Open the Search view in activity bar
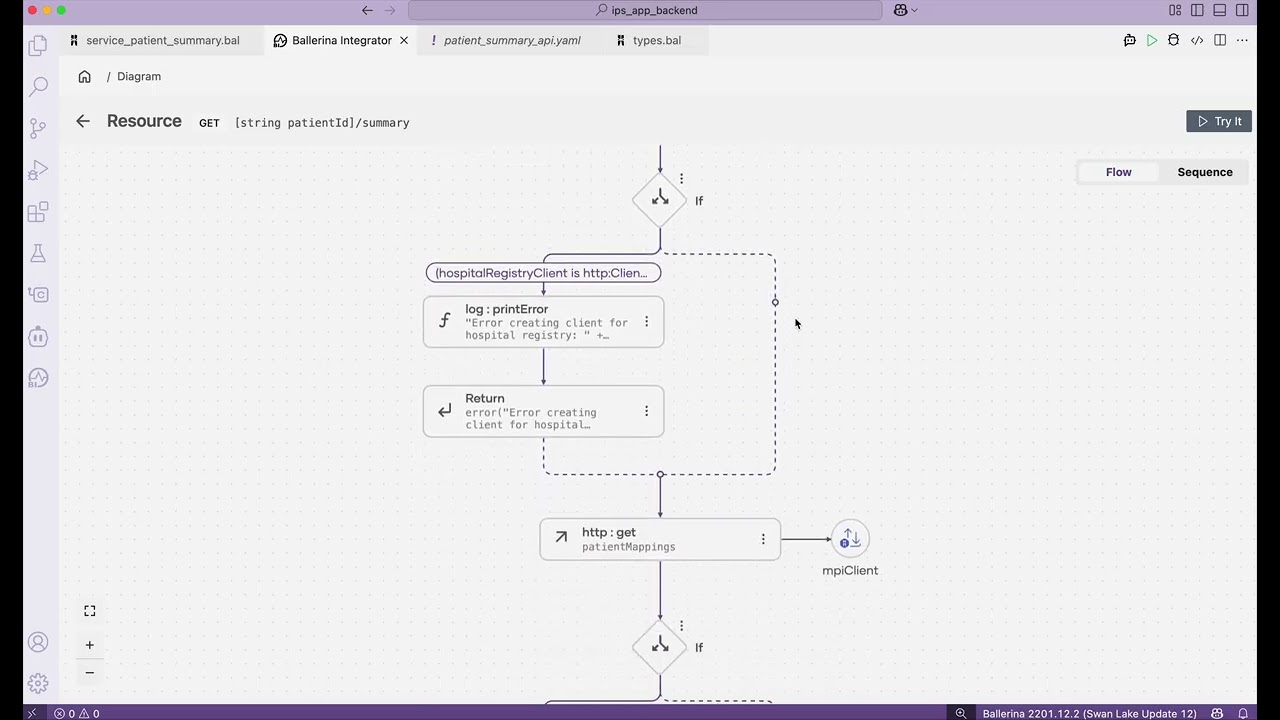 tap(38, 87)
